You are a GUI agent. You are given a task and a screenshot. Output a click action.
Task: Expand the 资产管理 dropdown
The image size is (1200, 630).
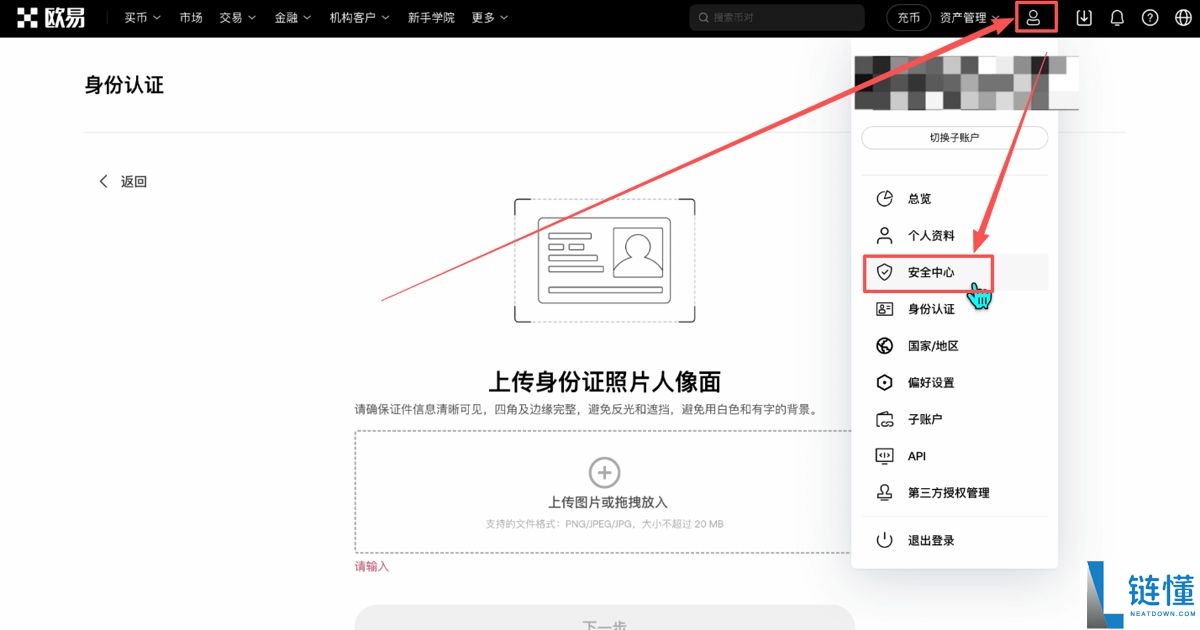click(964, 17)
